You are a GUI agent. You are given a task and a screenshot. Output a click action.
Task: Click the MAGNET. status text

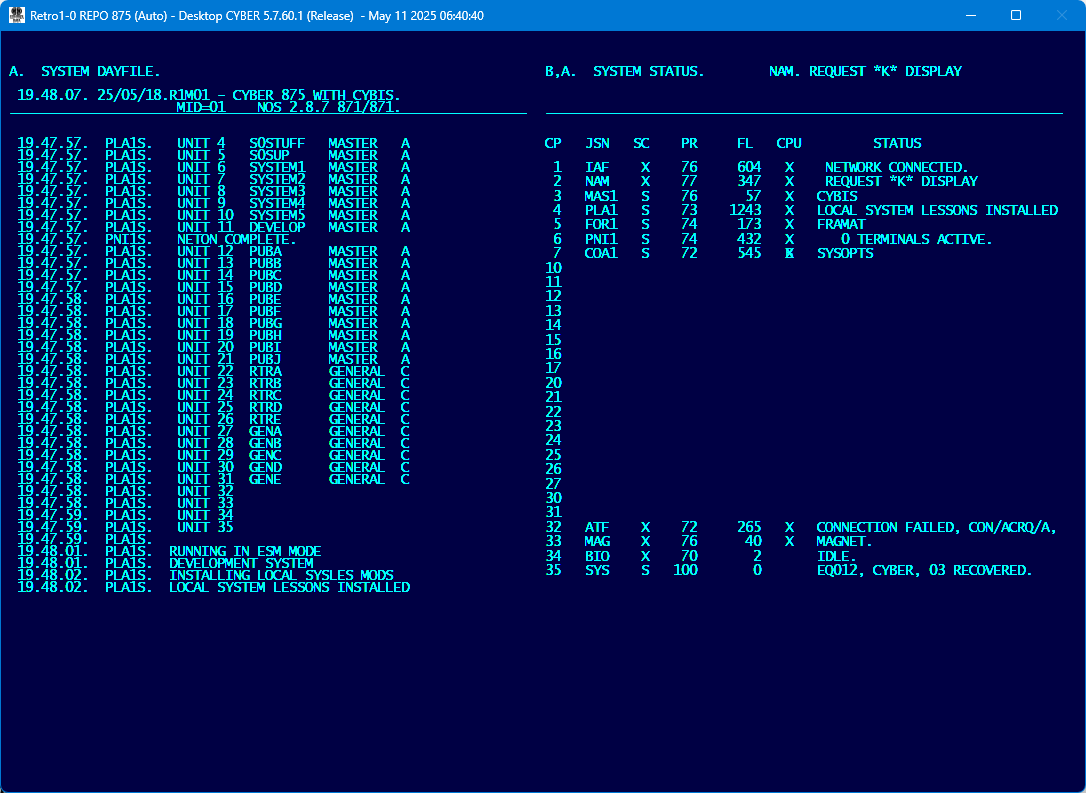click(844, 541)
